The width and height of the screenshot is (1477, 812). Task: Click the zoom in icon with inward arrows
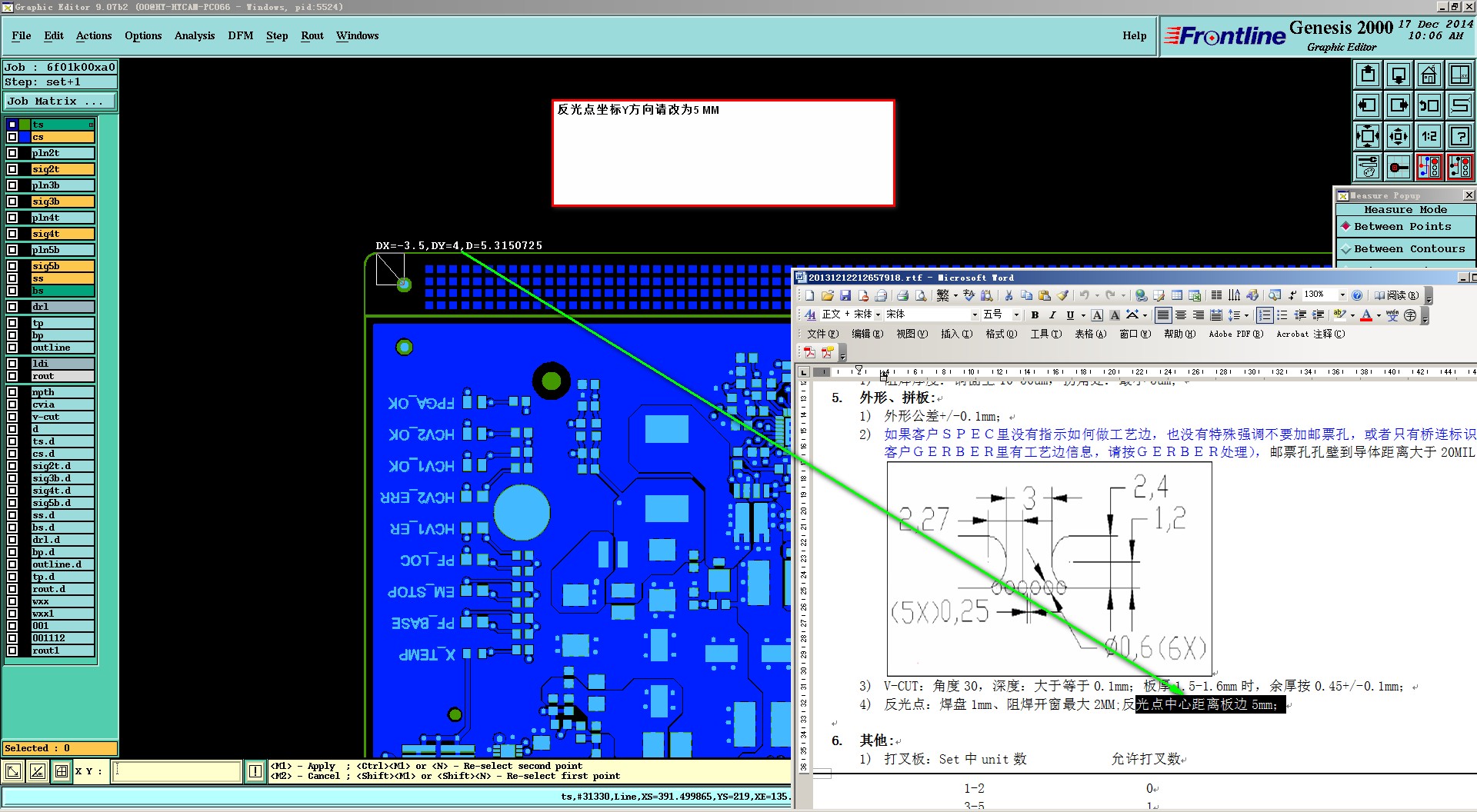click(1368, 136)
